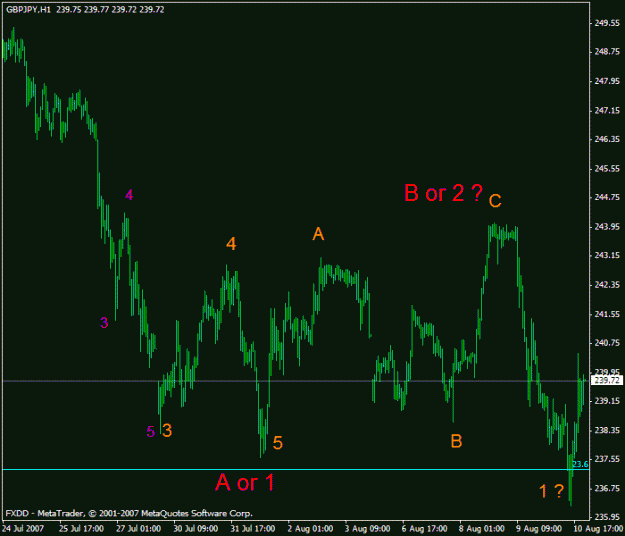
Task: Click the "30 Jul 09:00" time label
Action: (196, 529)
